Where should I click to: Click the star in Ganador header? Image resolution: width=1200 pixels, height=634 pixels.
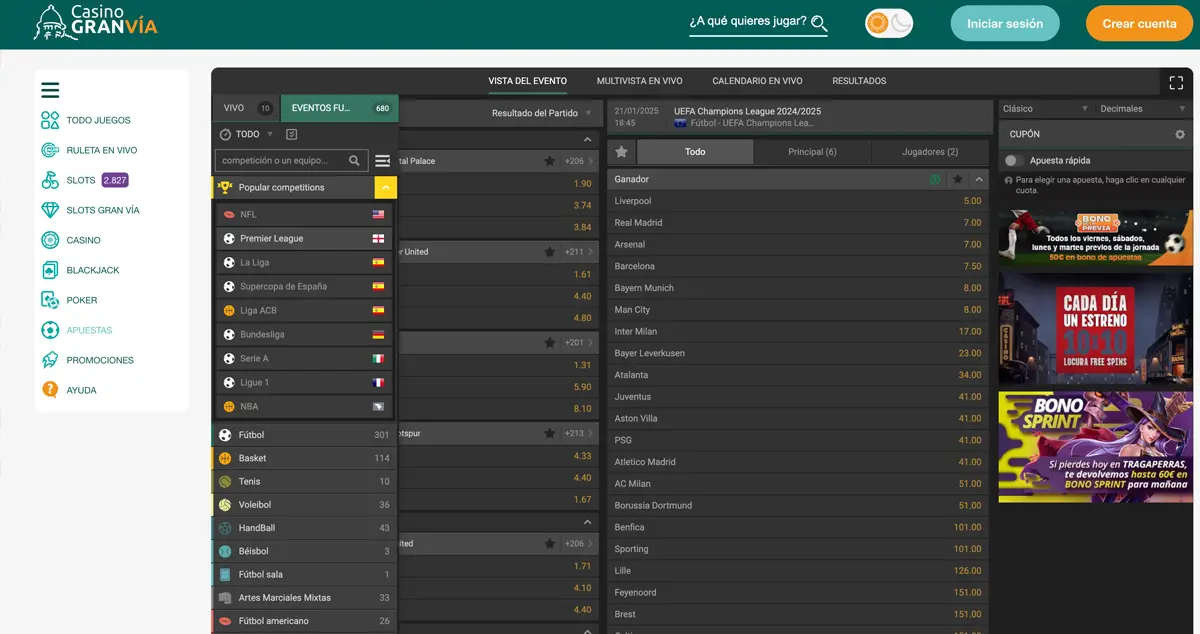957,179
